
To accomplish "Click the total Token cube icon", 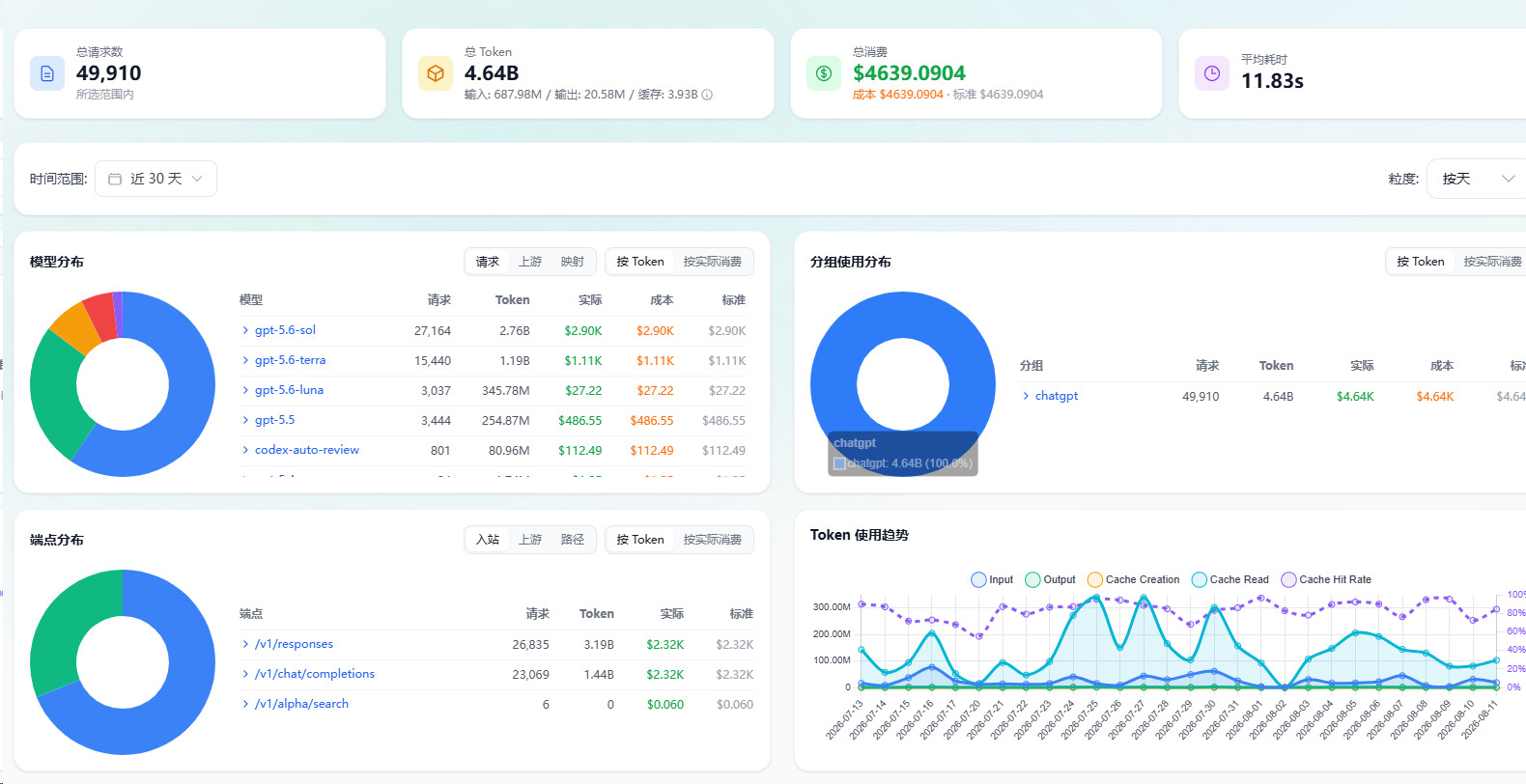I will click(x=436, y=73).
